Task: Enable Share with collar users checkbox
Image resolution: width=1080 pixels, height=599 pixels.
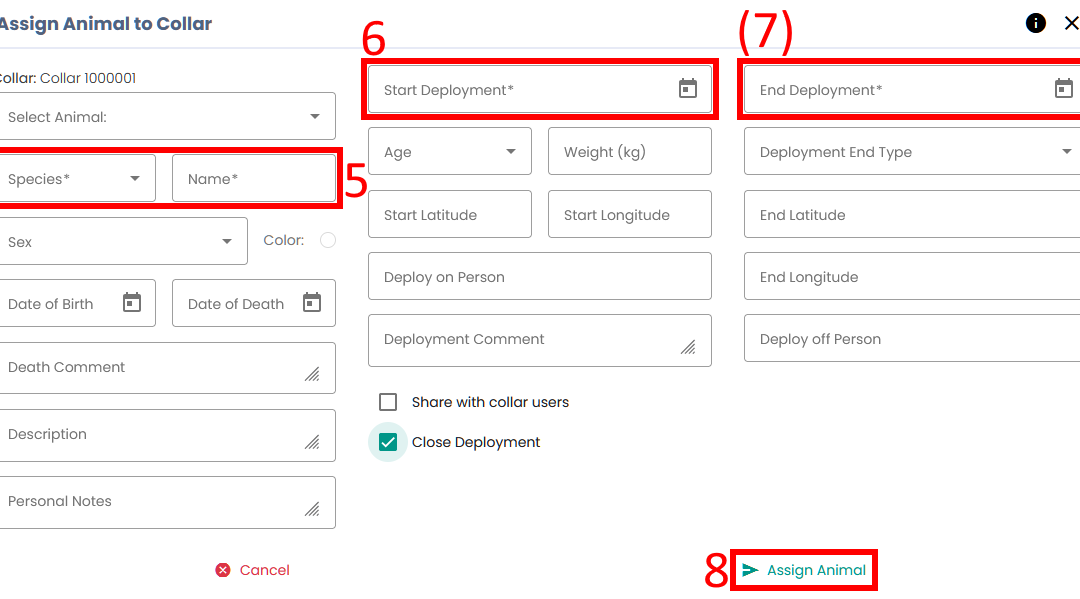Action: 388,402
